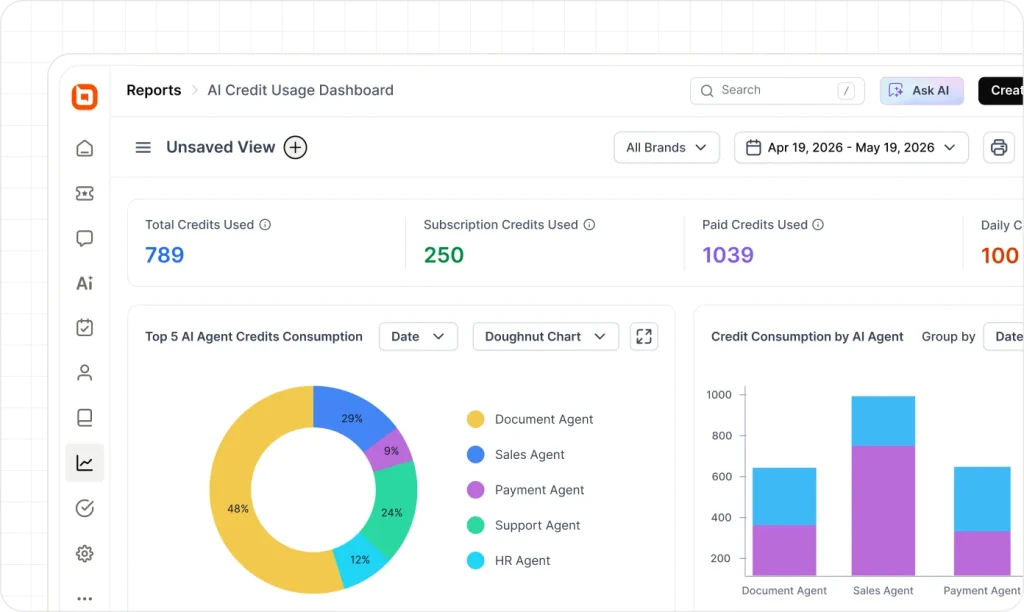Screen dimensions: 1024x612
Task: Click the Document Agent bar's blue section
Action: tap(784, 496)
